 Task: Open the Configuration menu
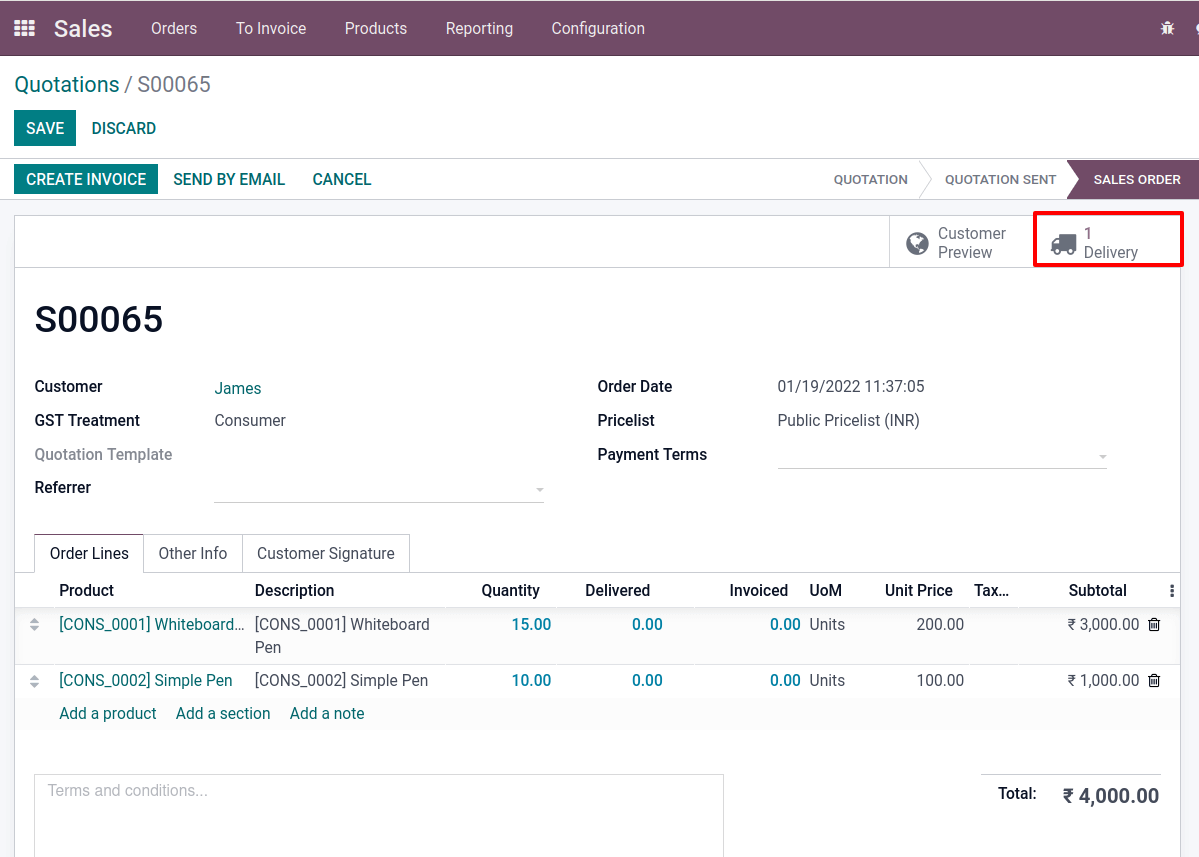pos(598,28)
